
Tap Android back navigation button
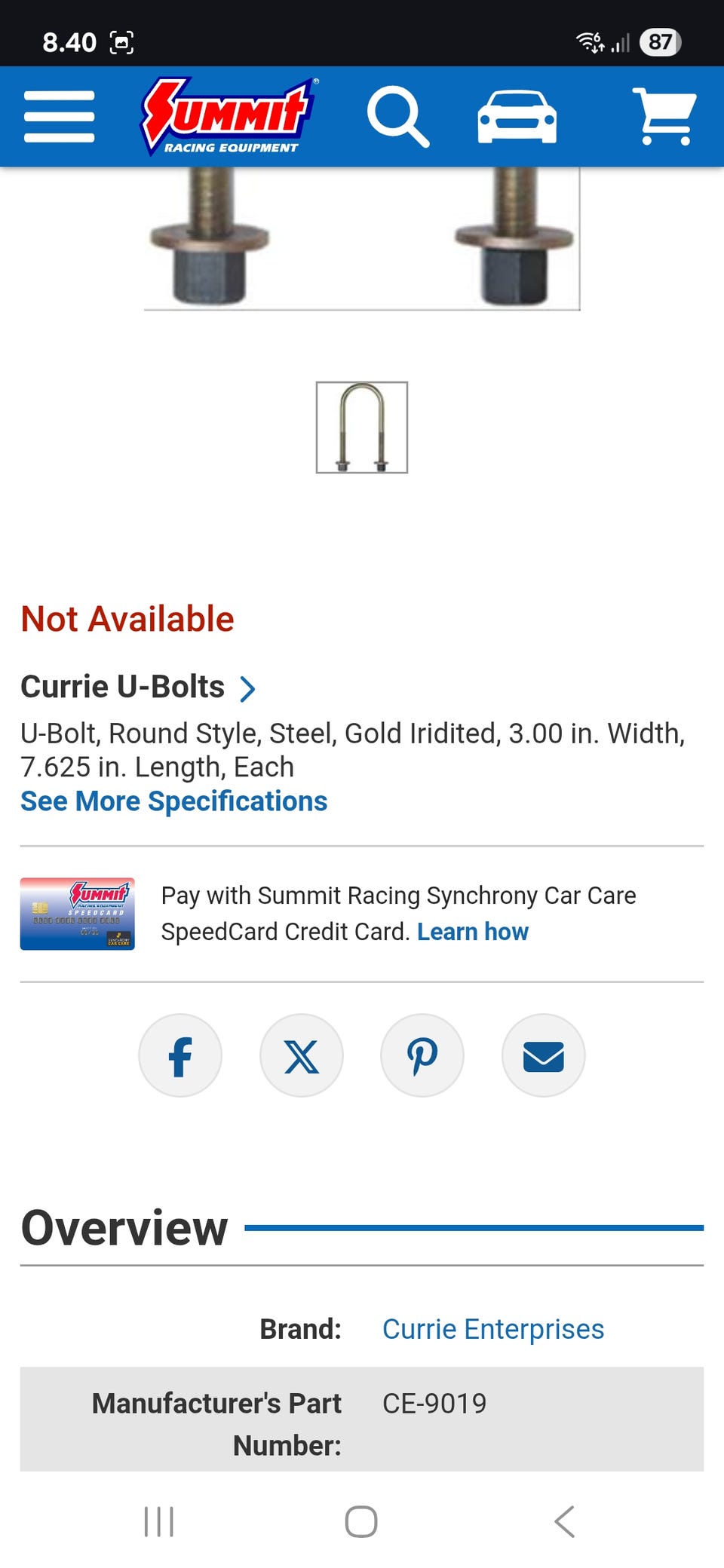click(564, 1521)
